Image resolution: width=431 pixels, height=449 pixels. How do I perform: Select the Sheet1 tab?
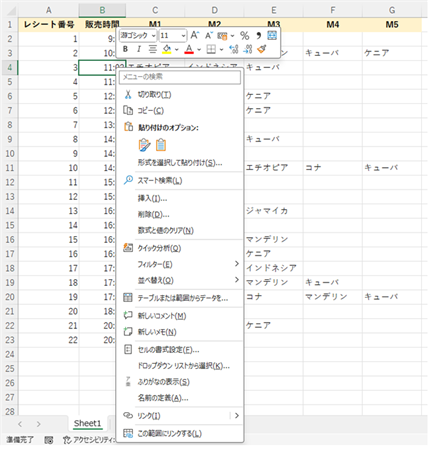[x=88, y=423]
